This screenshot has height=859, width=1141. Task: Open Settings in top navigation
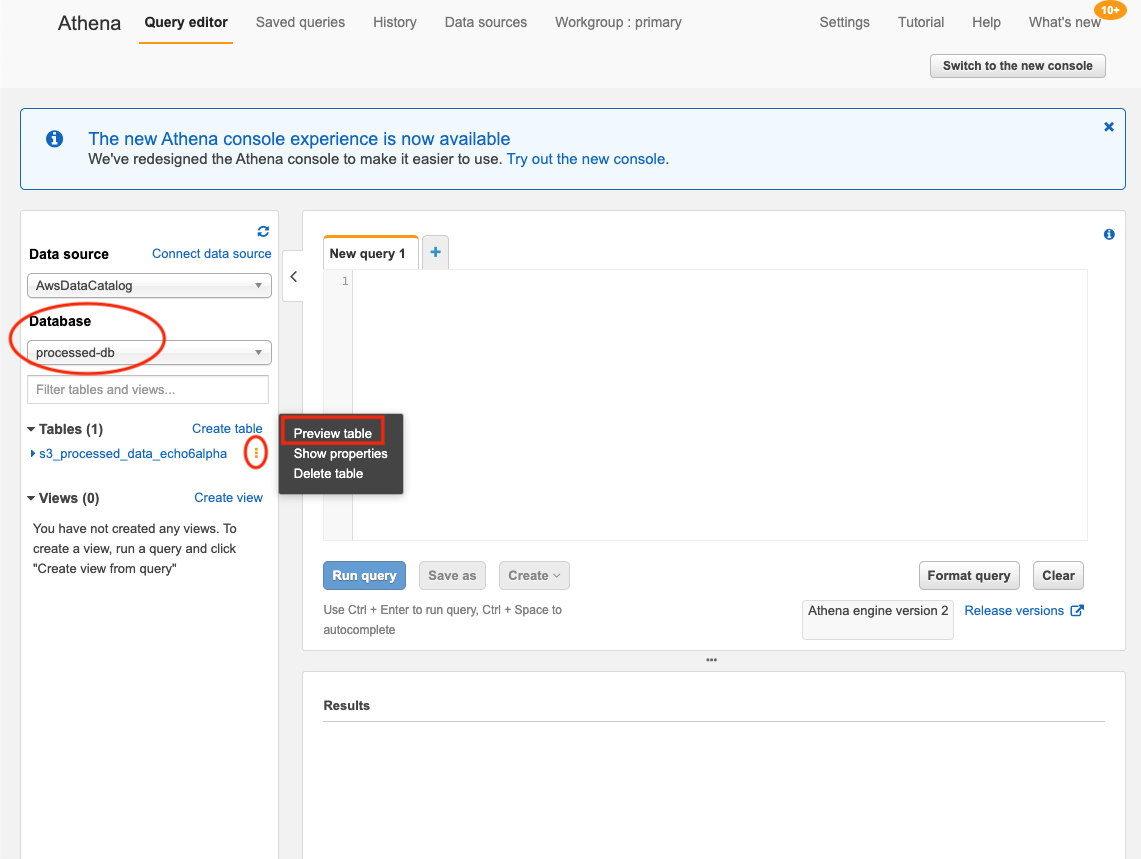coord(844,23)
